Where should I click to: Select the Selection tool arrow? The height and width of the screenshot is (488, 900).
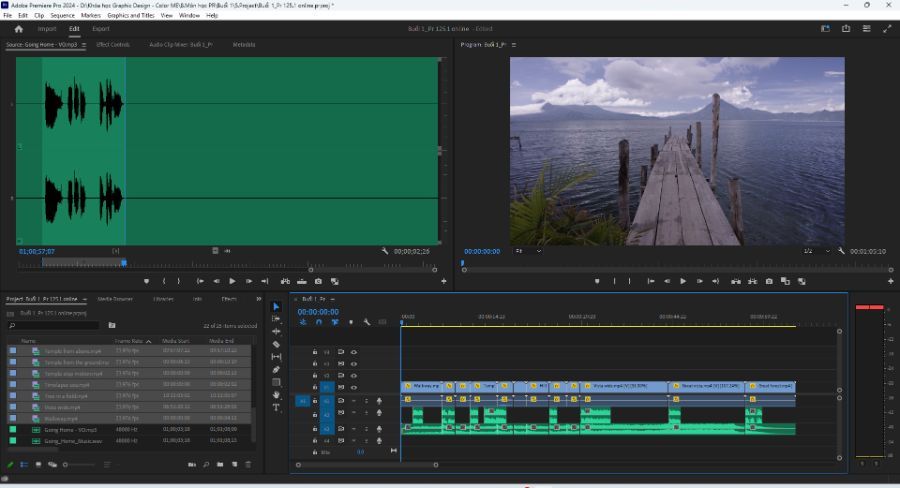(x=276, y=307)
